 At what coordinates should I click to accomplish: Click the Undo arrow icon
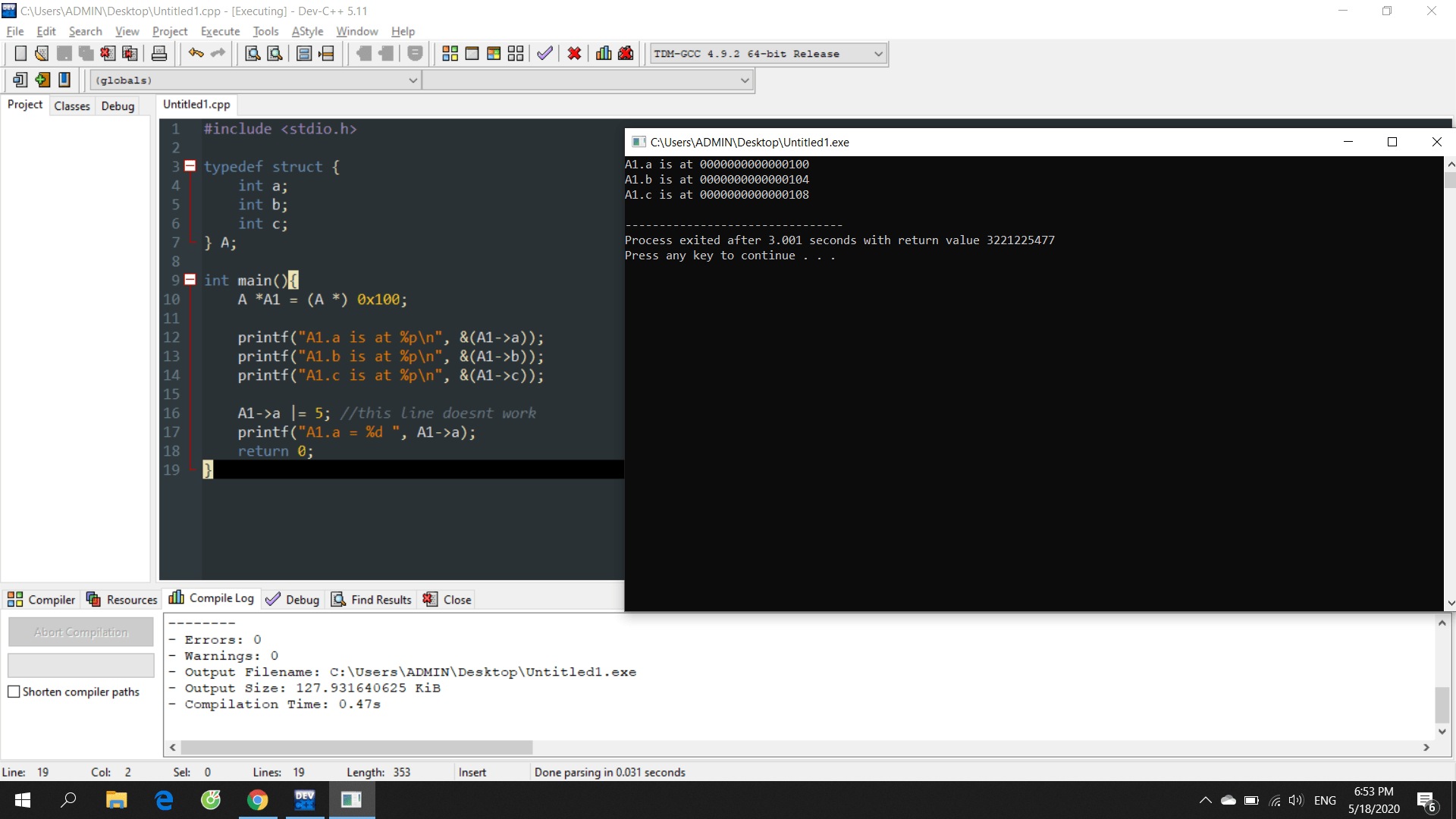point(196,54)
